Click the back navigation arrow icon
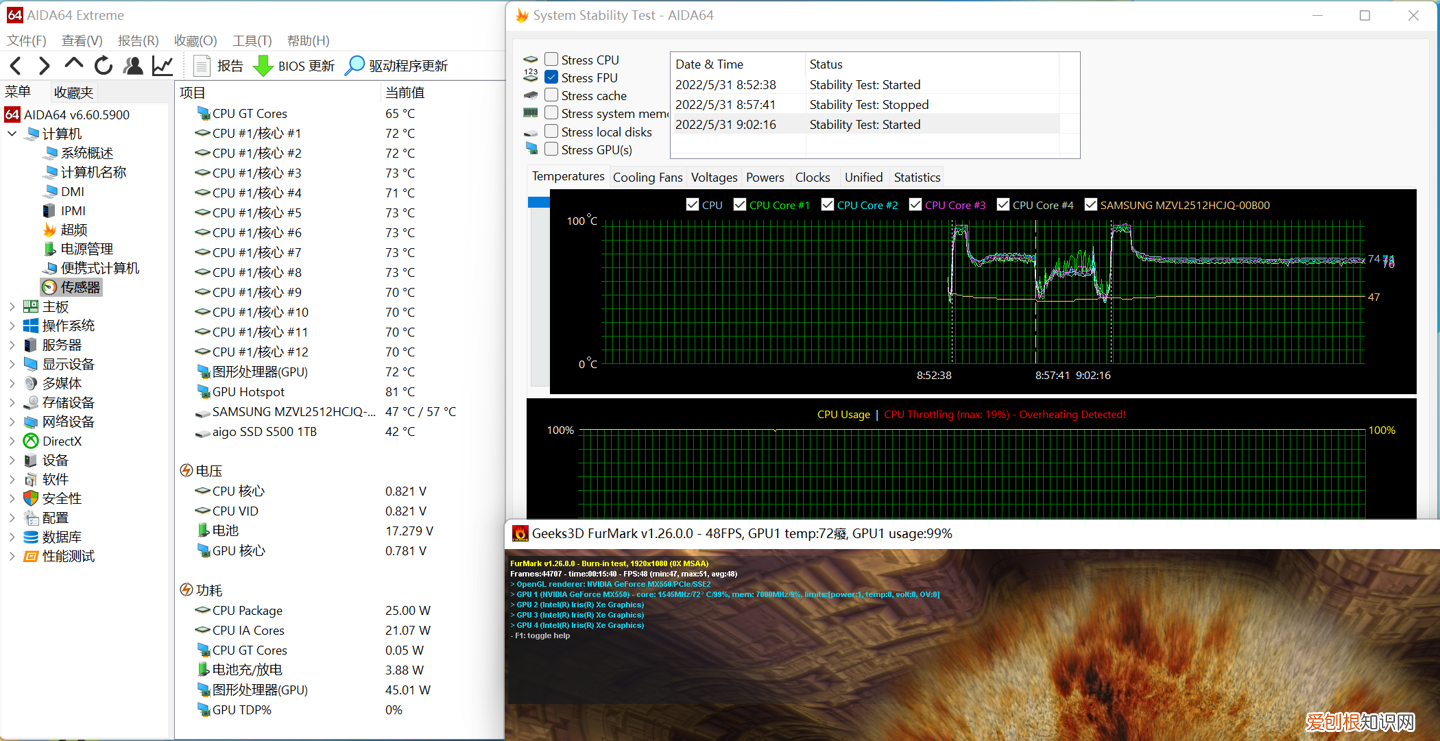The image size is (1440, 741). click(x=16, y=66)
